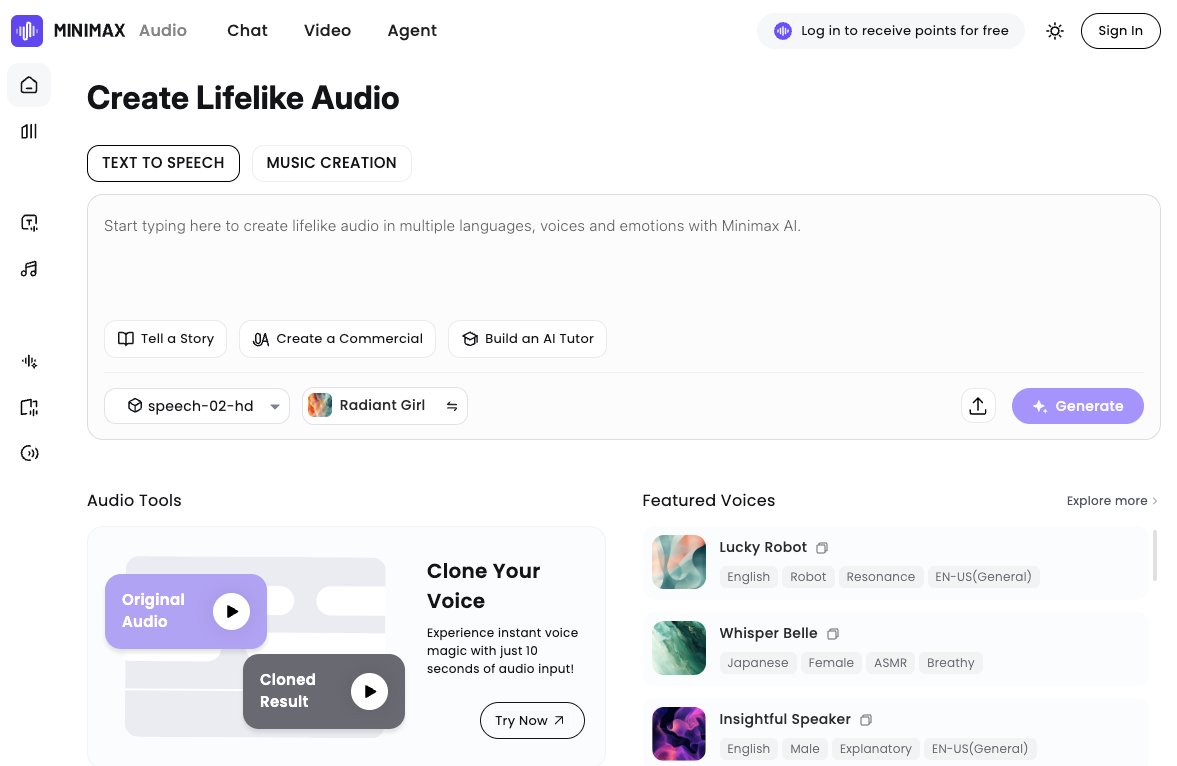1177x766 pixels.
Task: Click the Lucky Robot voice thumbnail
Action: (x=679, y=562)
